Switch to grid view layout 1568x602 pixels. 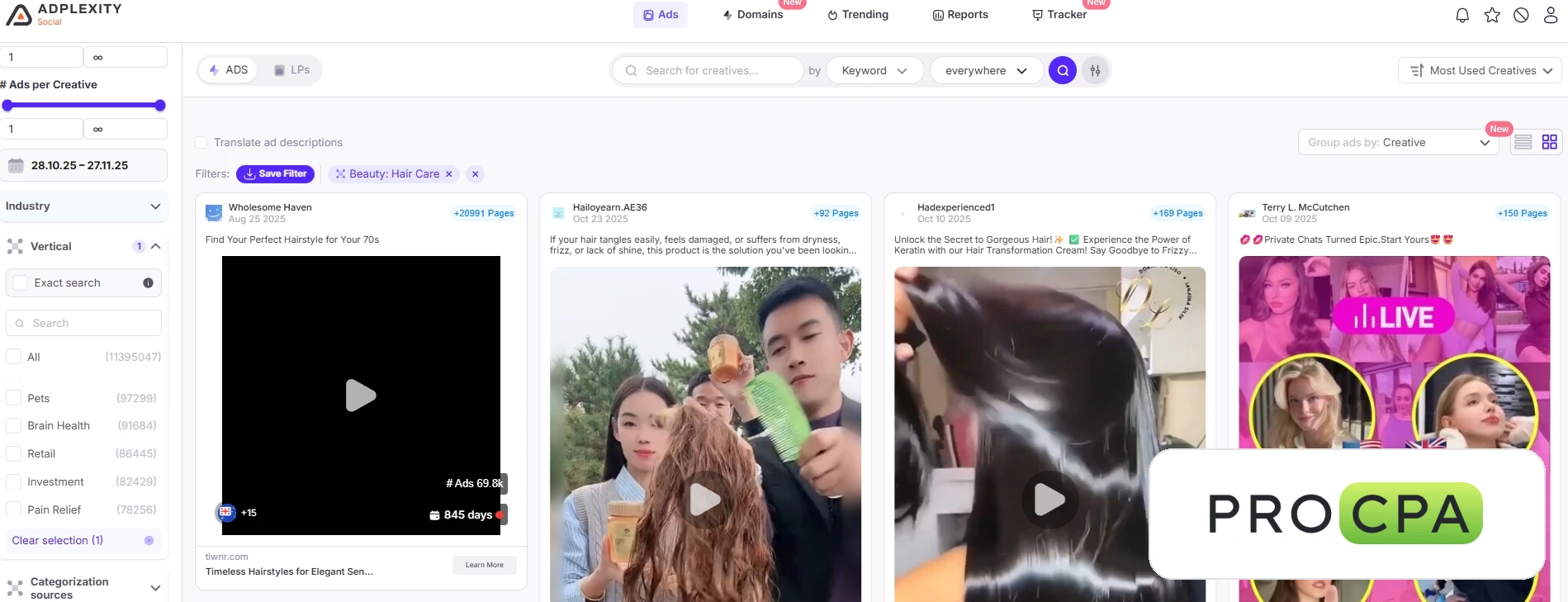[x=1549, y=142]
